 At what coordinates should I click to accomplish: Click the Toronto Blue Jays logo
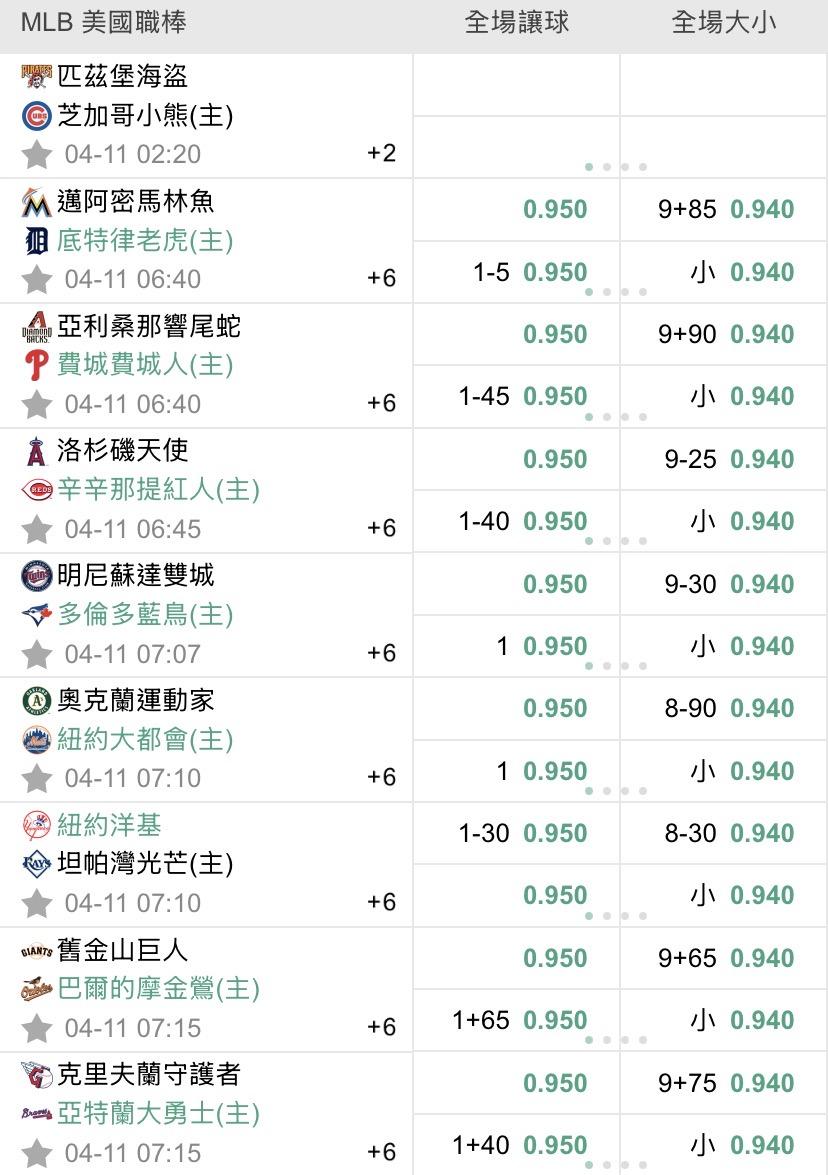click(x=37, y=614)
